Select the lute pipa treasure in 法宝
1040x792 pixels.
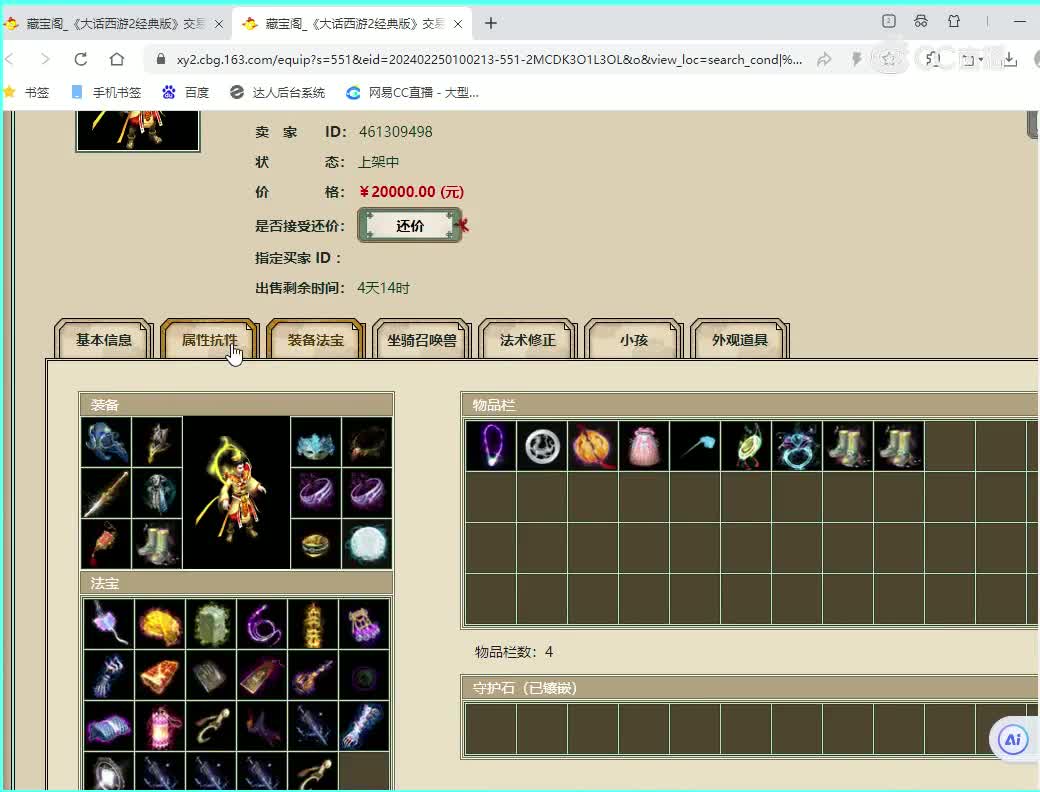[x=313, y=675]
